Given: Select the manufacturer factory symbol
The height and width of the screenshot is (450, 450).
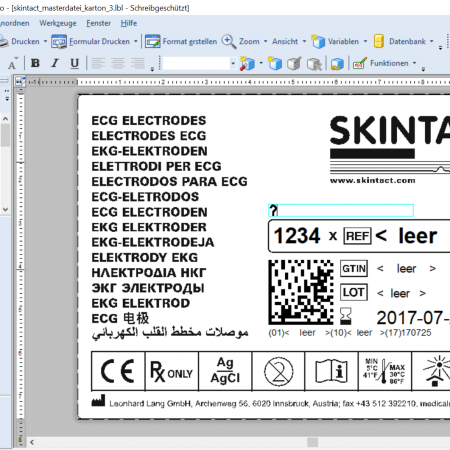Looking at the screenshot, I should click(98, 401).
